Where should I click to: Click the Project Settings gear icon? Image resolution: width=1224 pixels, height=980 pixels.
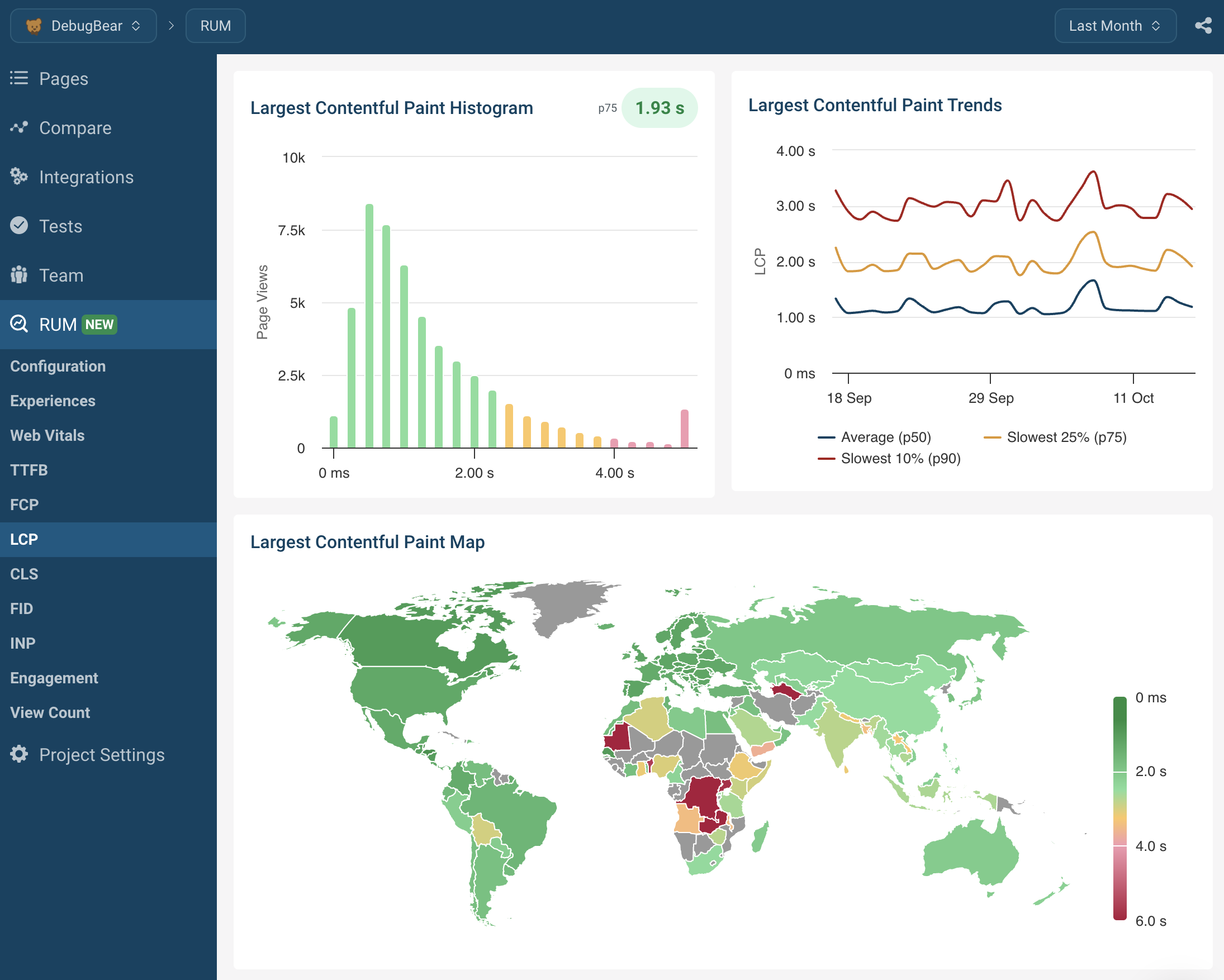pyautogui.click(x=19, y=754)
